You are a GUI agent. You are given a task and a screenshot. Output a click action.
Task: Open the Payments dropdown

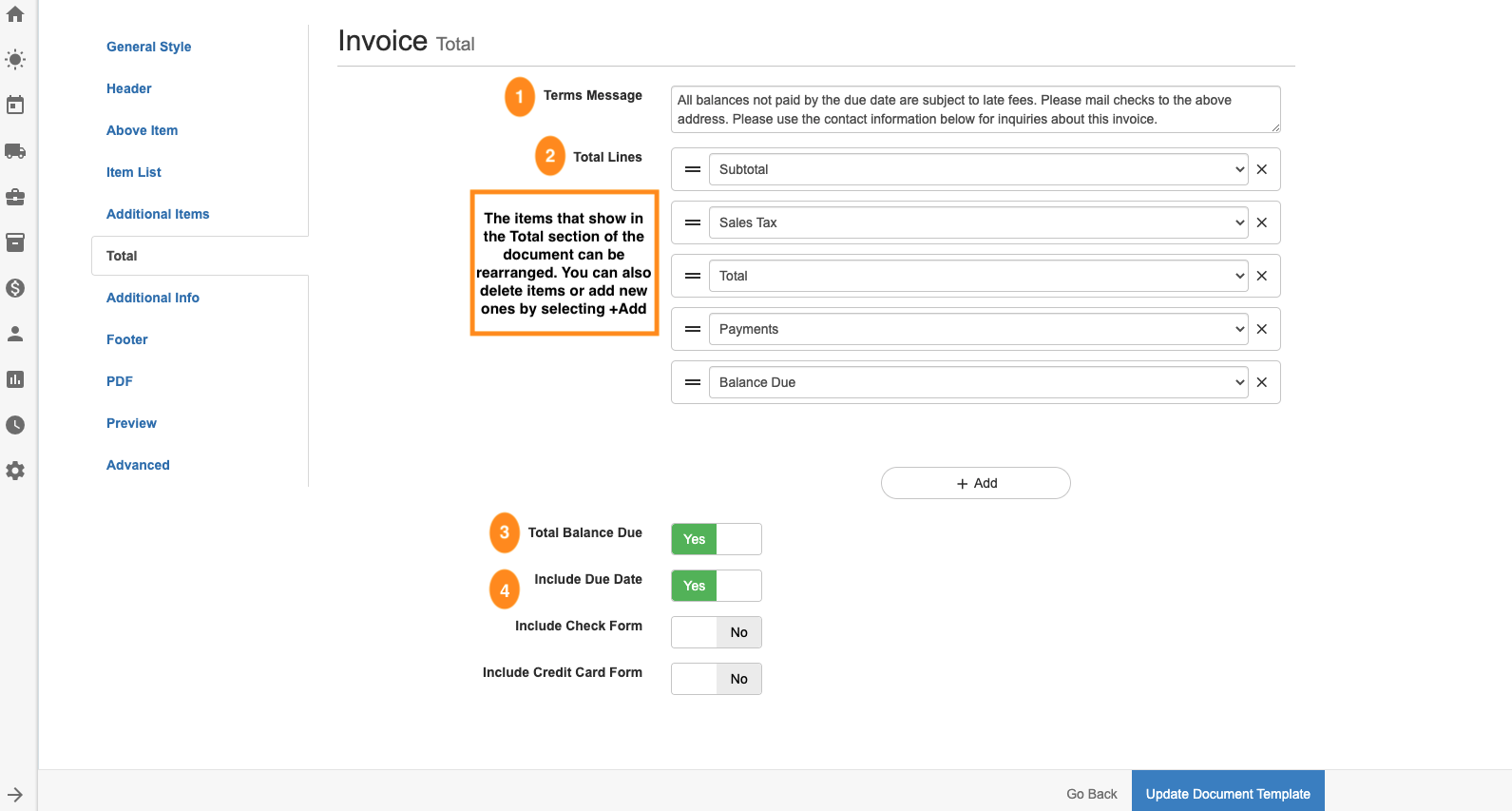pyautogui.click(x=978, y=329)
